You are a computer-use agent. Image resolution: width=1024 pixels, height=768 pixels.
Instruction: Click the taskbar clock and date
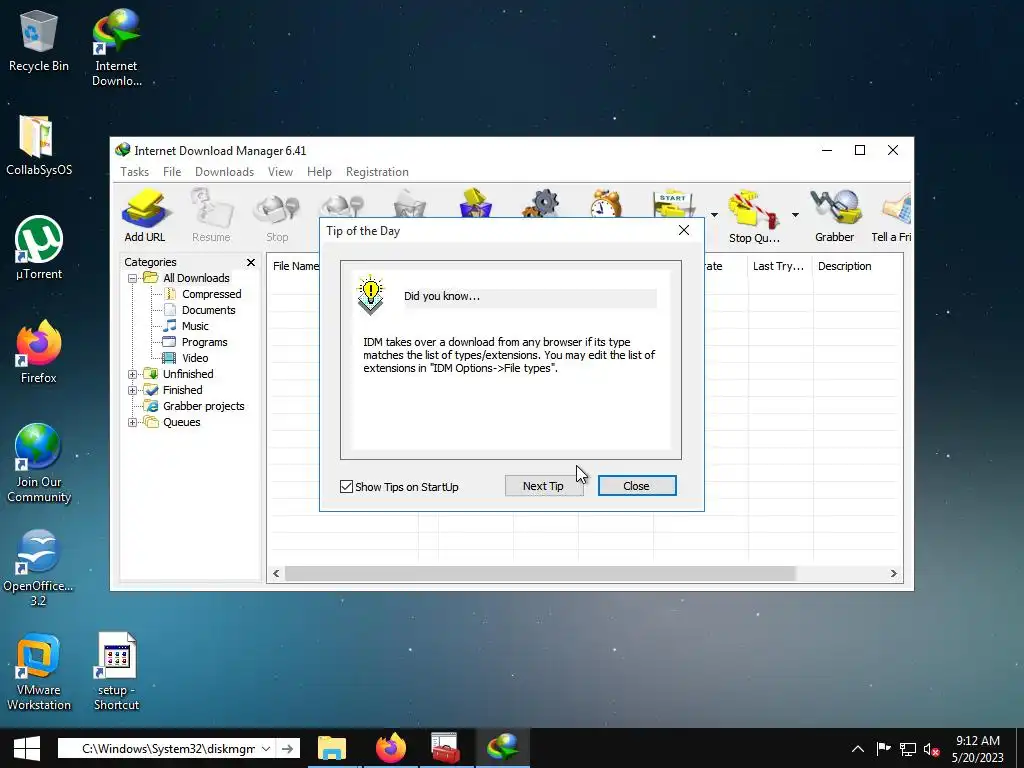[x=978, y=749]
